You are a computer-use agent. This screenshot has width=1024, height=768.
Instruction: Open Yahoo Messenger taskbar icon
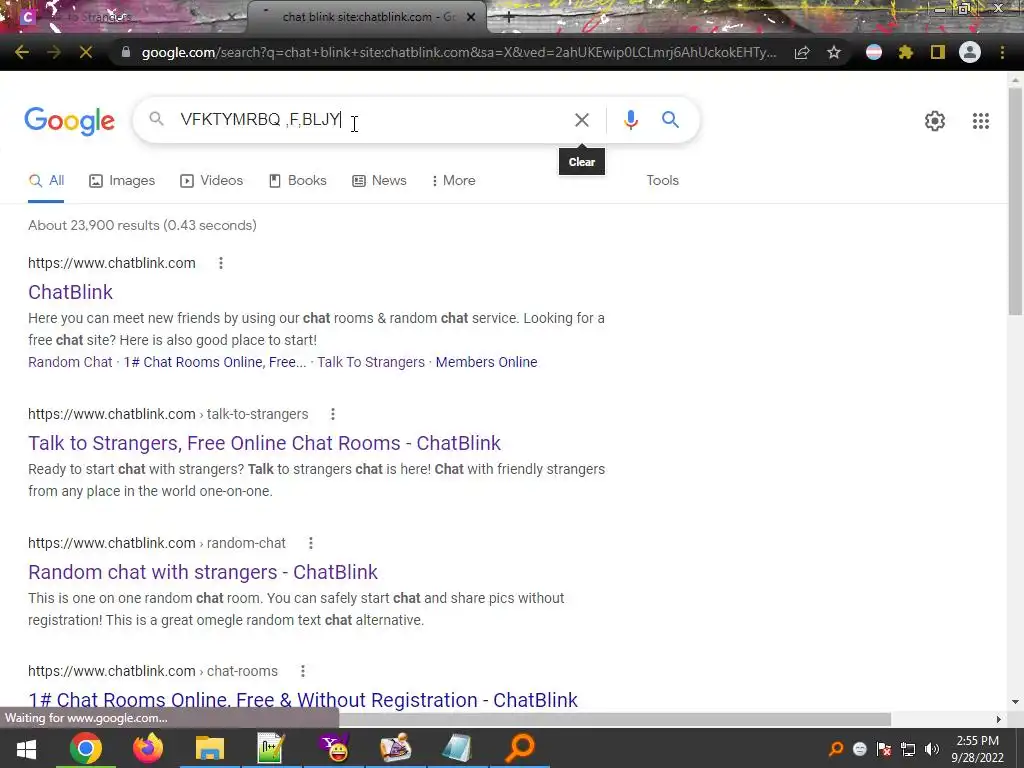click(334, 748)
